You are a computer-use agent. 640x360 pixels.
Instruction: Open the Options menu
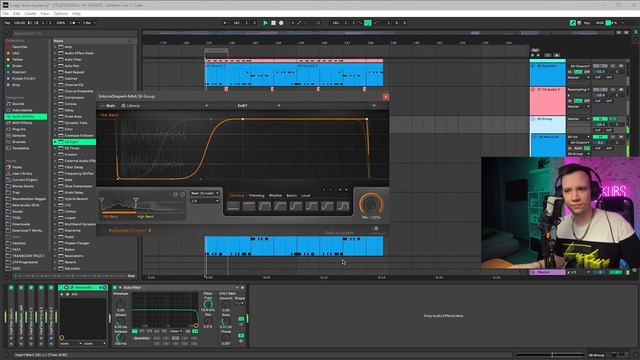click(60, 13)
